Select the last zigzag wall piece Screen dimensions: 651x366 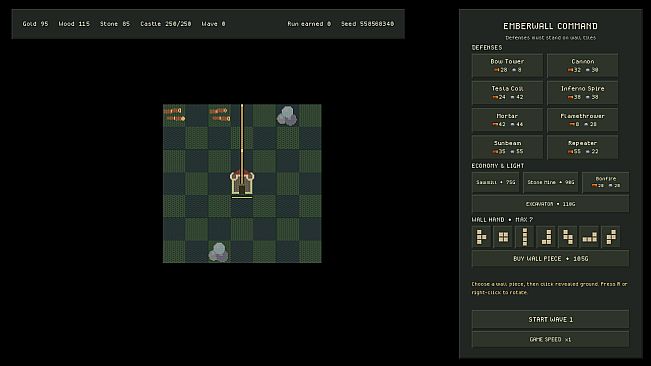click(x=611, y=237)
